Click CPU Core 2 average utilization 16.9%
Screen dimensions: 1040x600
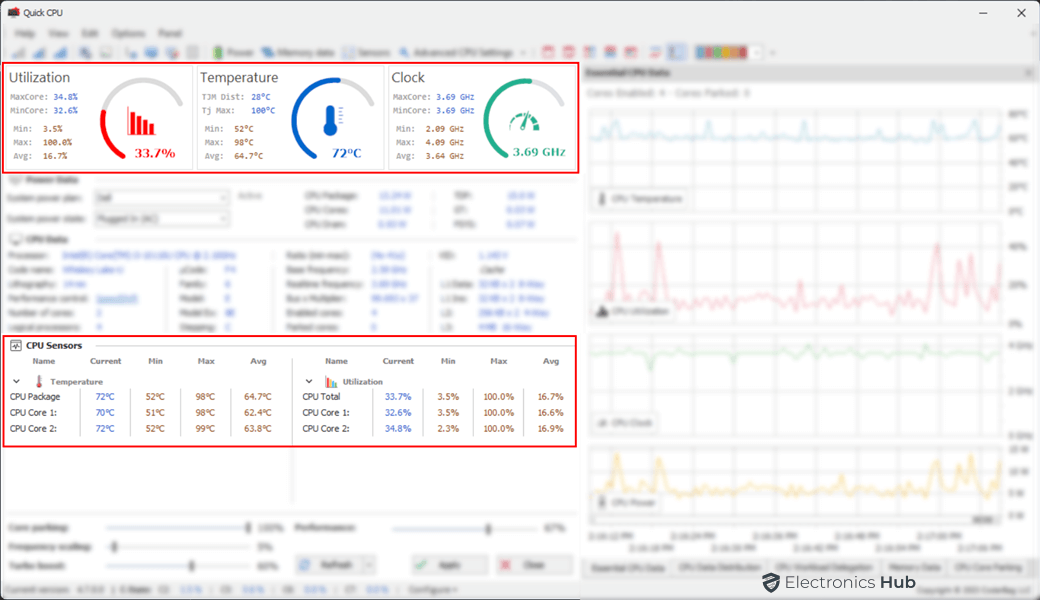(551, 428)
